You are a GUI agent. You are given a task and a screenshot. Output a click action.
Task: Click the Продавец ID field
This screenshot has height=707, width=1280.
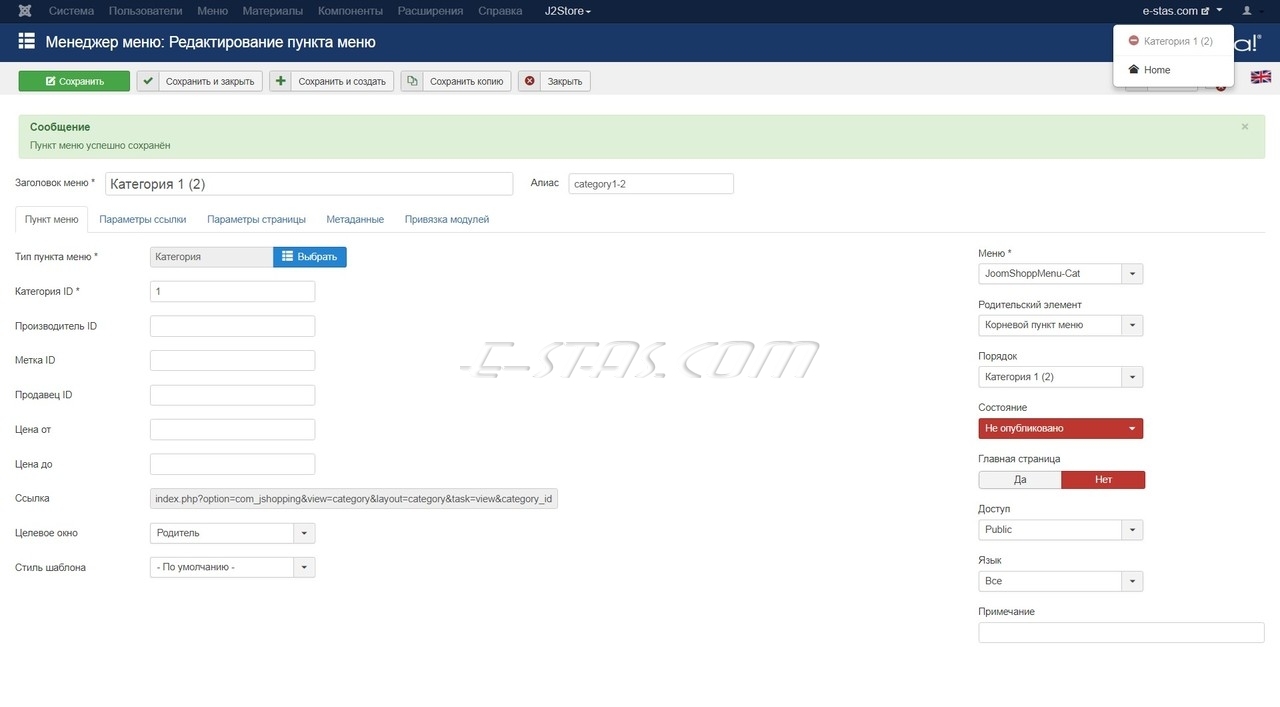[x=232, y=395]
